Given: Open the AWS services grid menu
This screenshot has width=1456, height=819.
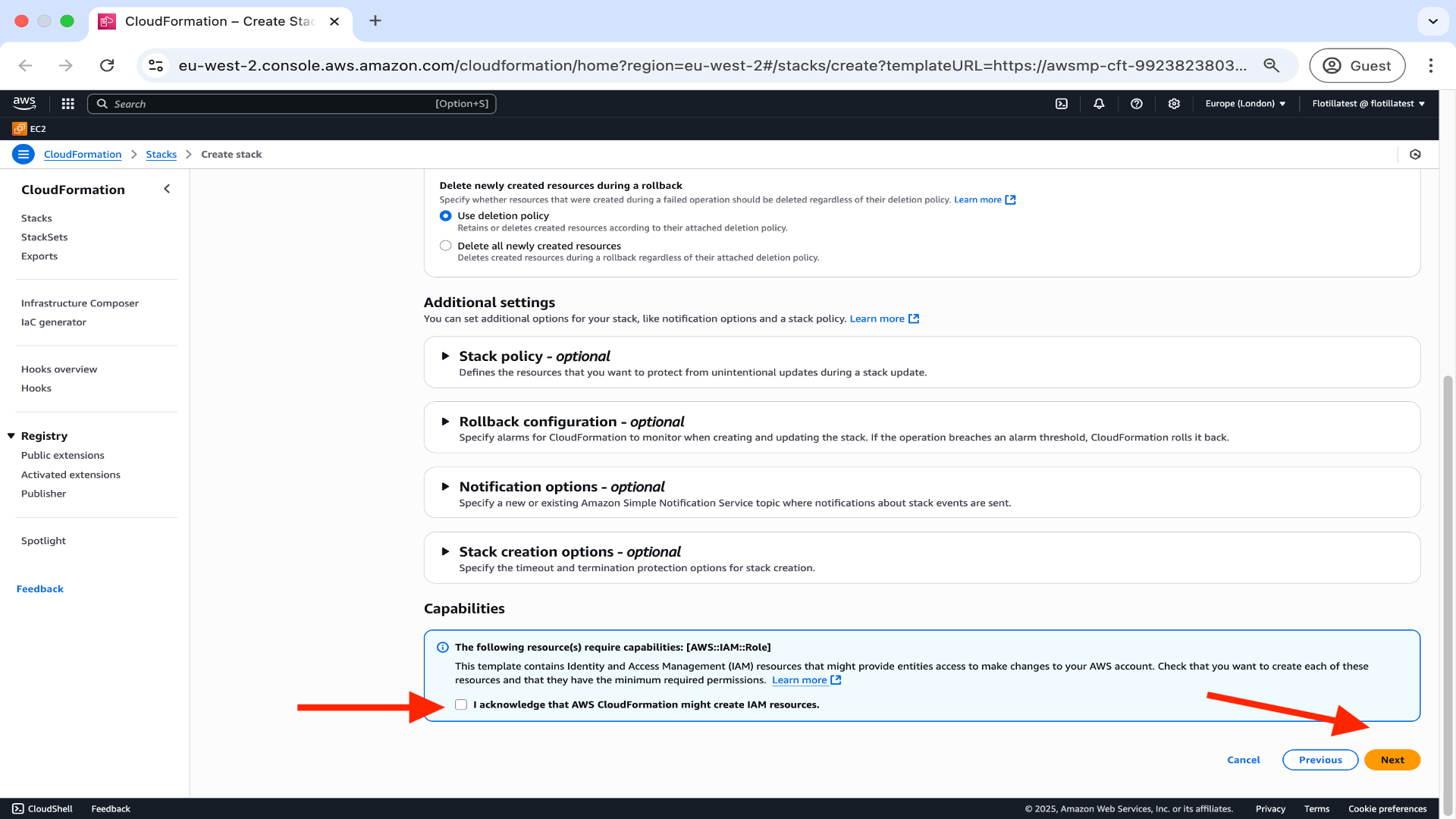Looking at the screenshot, I should coord(67,104).
